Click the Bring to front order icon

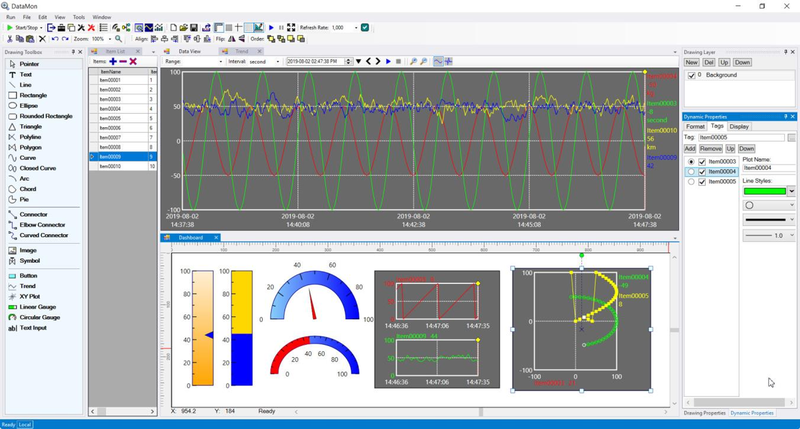(271, 39)
